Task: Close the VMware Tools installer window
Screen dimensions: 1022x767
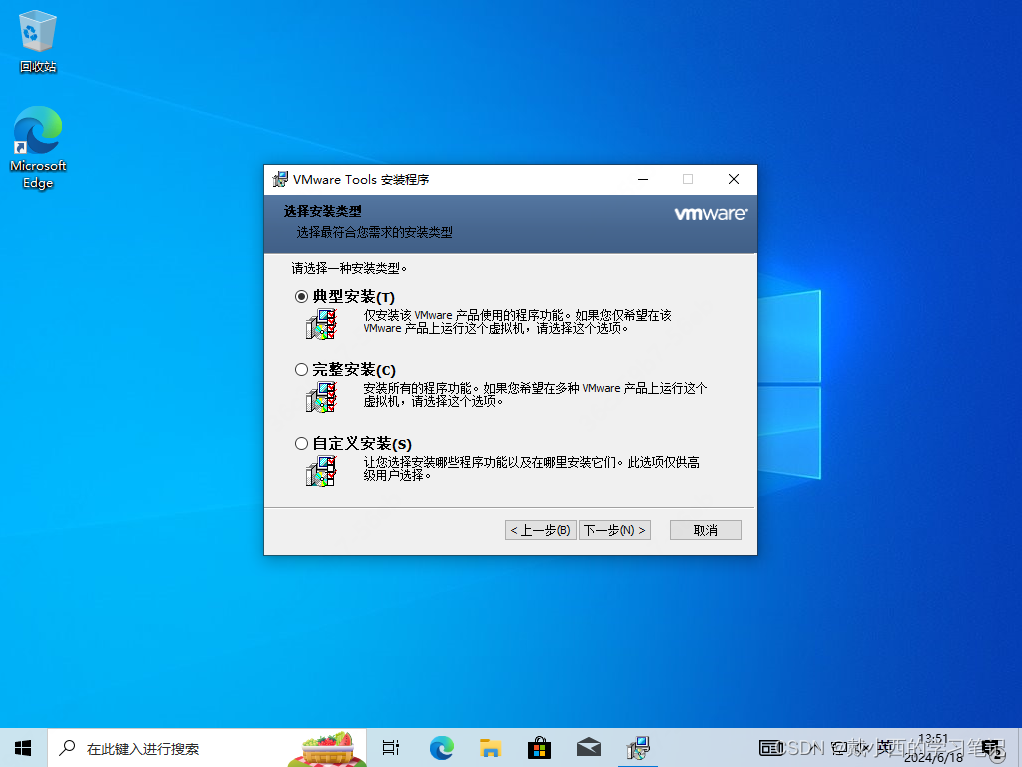Action: coord(734,179)
